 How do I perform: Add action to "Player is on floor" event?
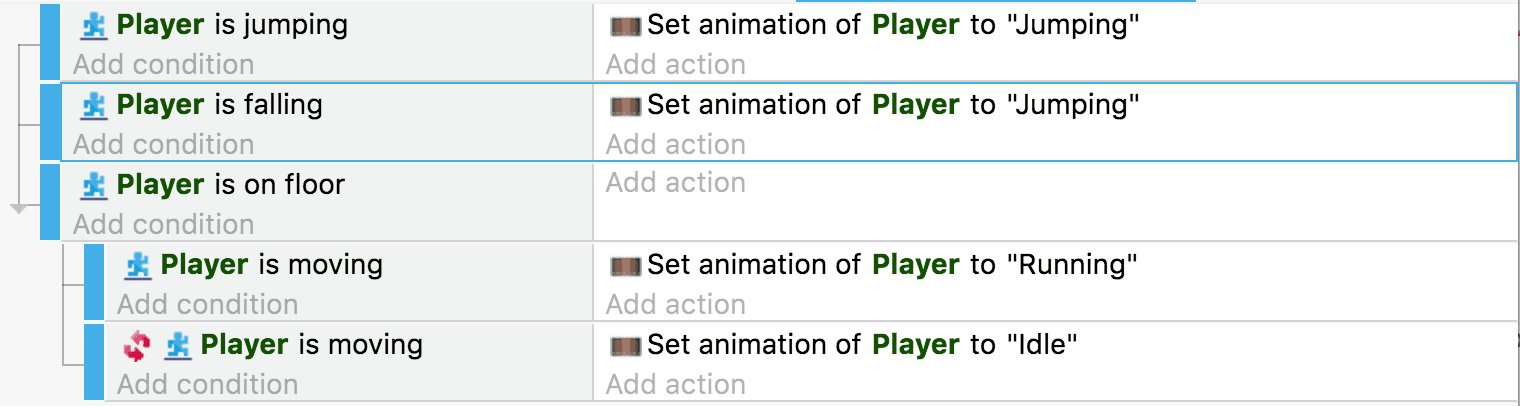click(x=676, y=183)
